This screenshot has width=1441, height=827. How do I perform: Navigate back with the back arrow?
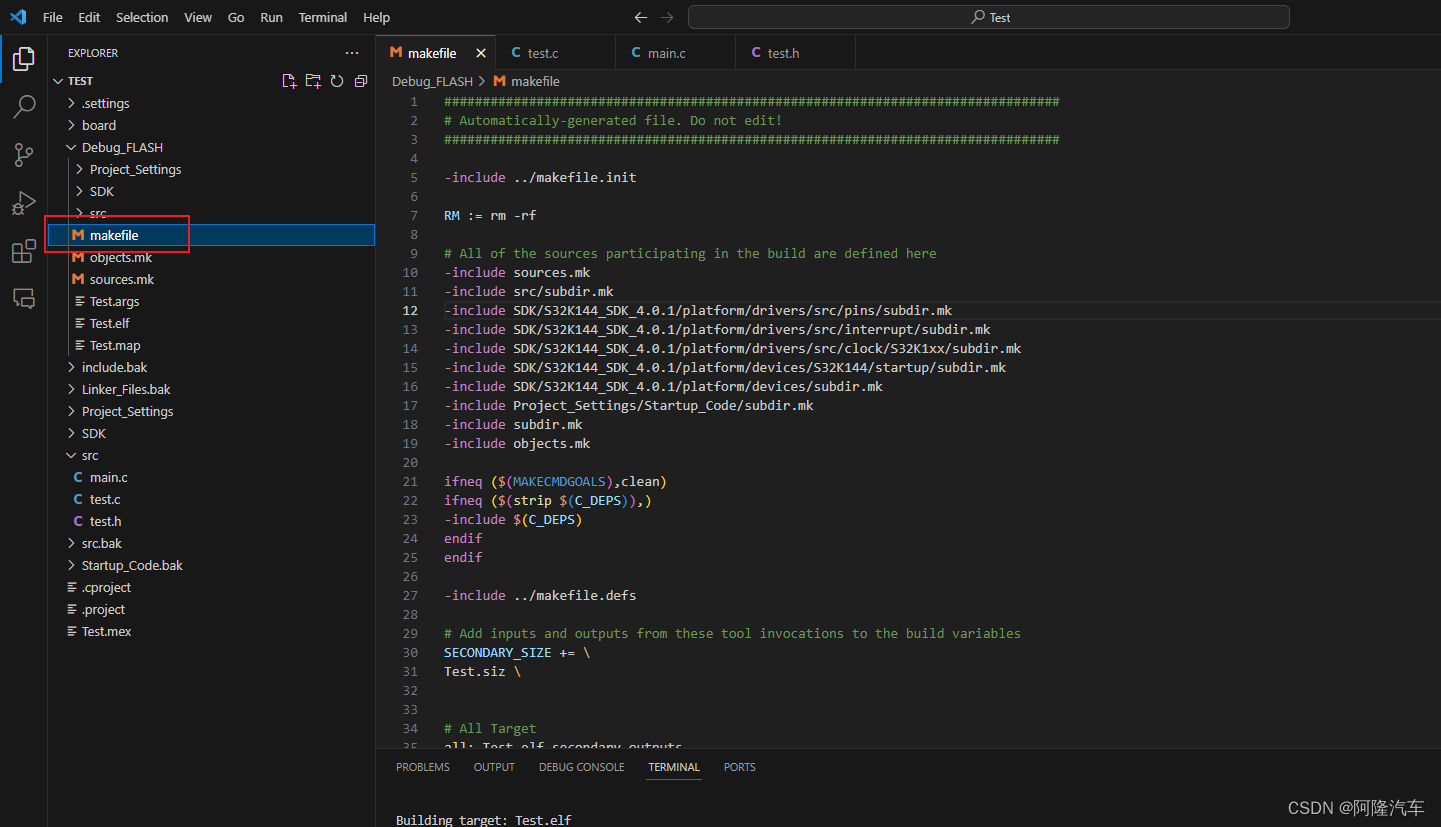[x=640, y=17]
